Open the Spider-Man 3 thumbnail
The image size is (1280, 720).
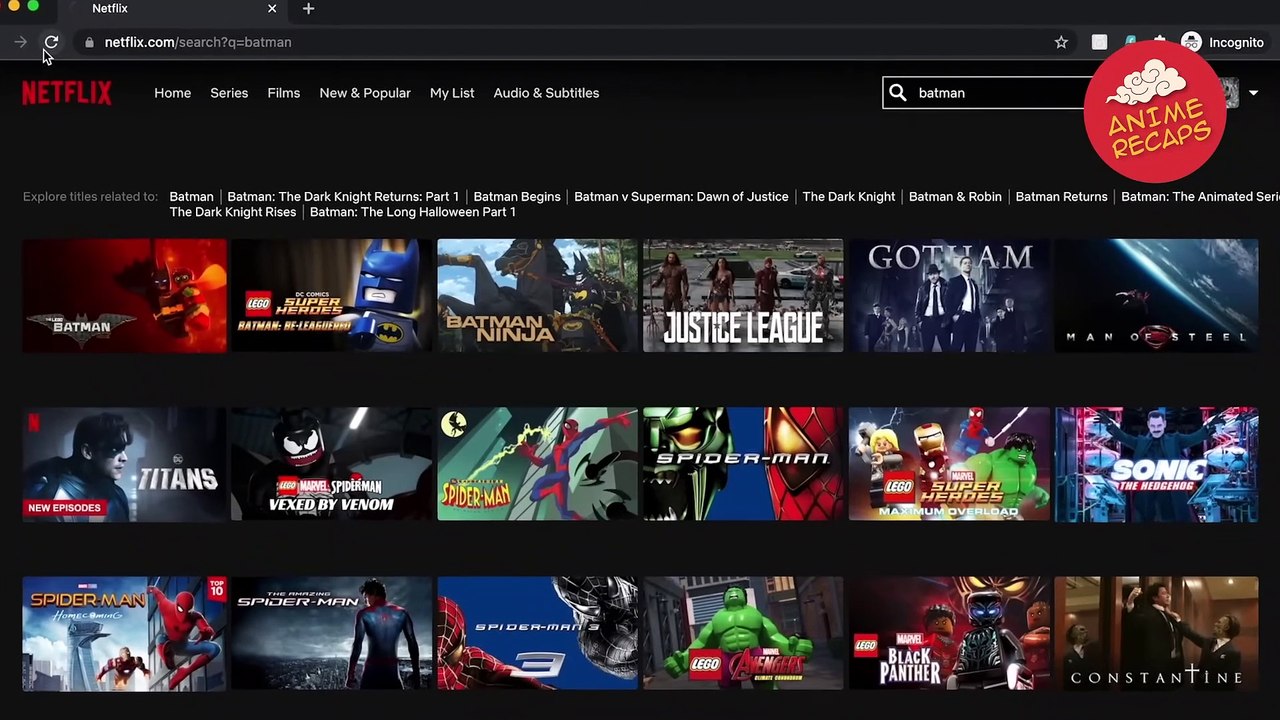coord(537,633)
